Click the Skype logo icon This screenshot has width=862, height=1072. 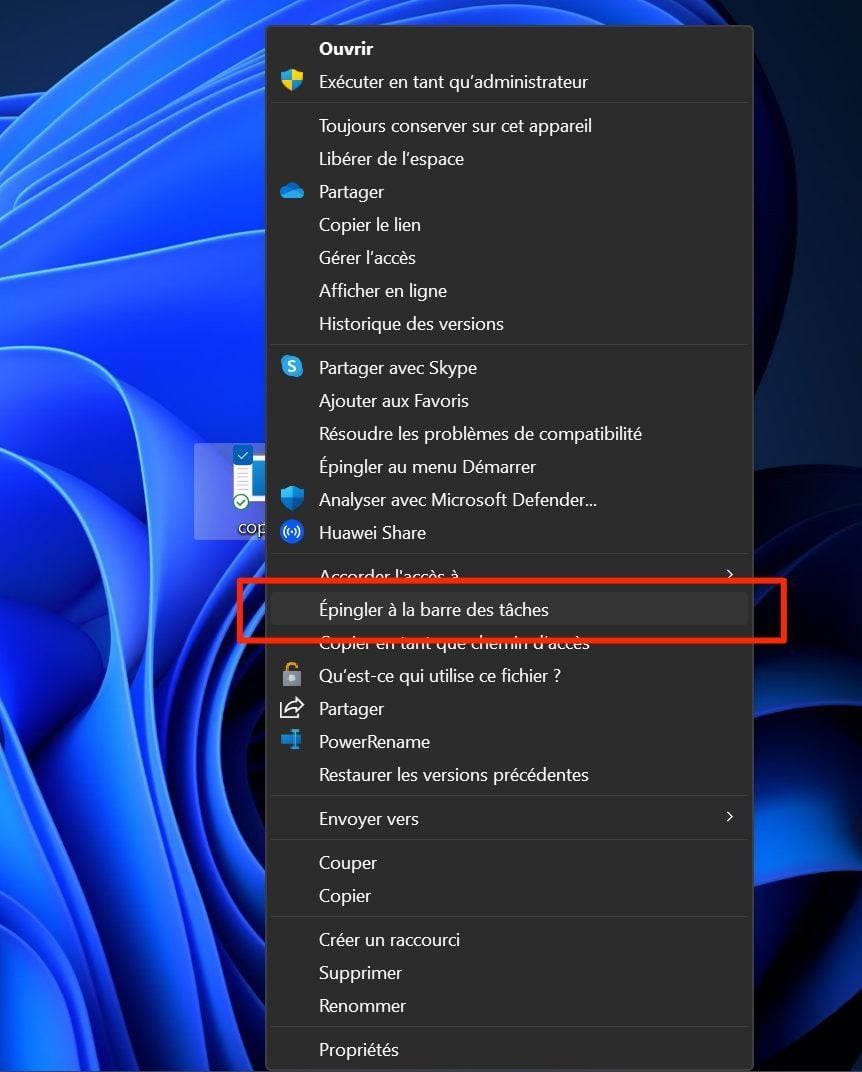(292, 366)
